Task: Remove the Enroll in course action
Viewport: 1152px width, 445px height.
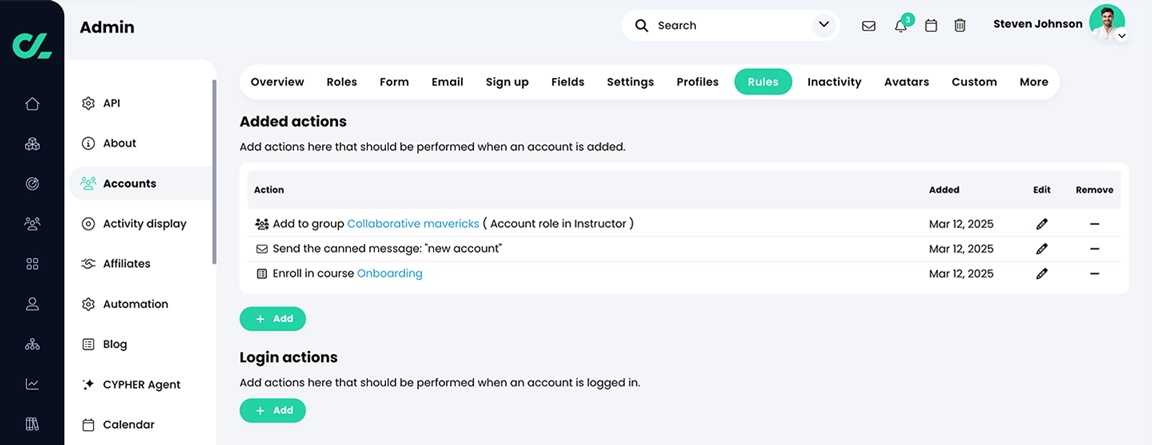Action: (1095, 274)
